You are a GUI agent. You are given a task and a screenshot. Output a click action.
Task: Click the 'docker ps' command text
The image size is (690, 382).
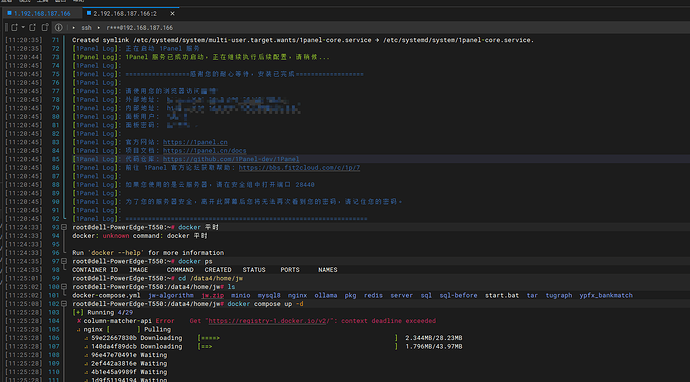[195, 261]
